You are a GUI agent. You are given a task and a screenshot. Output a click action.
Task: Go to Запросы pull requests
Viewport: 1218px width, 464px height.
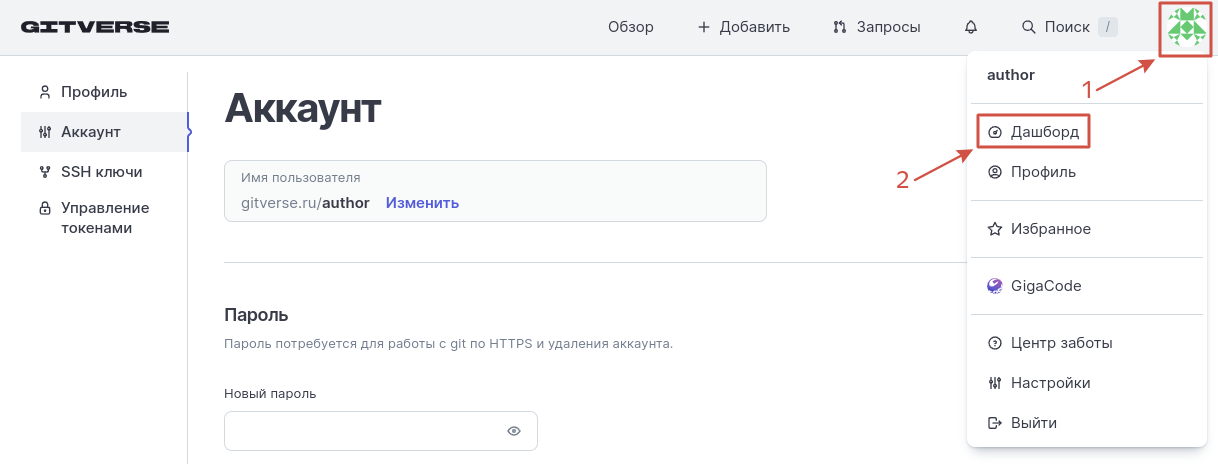click(x=876, y=27)
